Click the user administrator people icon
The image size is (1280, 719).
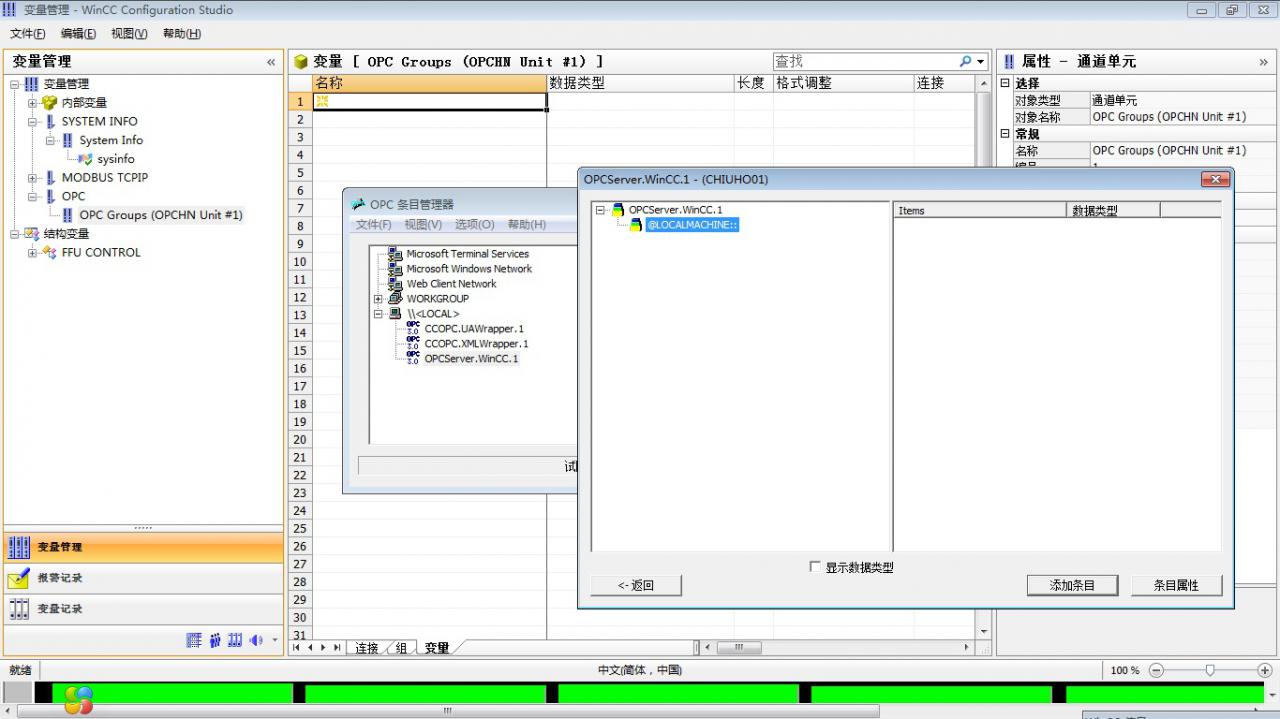click(215, 640)
